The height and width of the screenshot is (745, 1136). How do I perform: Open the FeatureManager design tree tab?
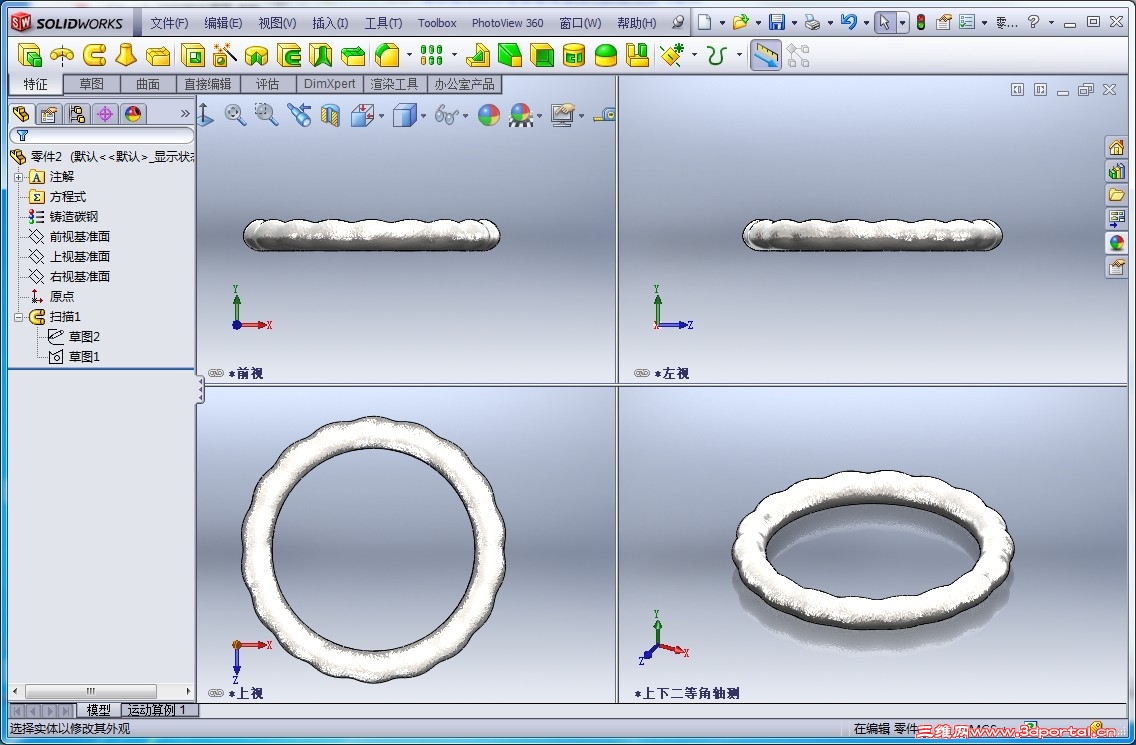point(21,114)
